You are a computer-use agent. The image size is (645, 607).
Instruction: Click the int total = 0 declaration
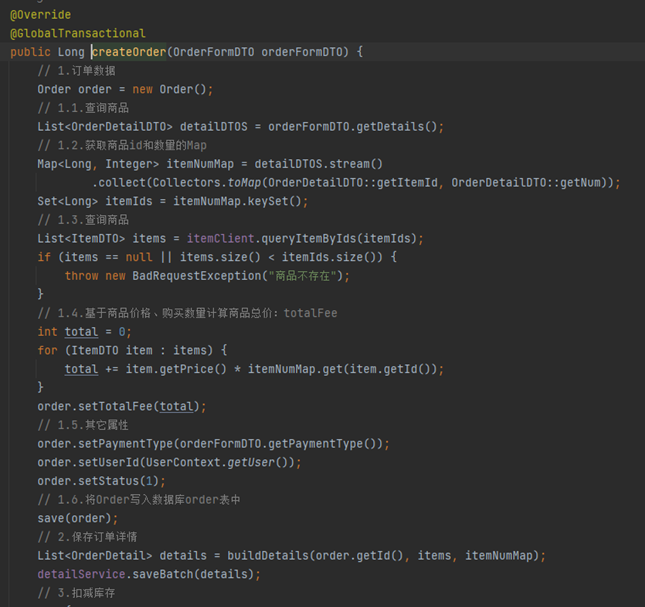click(84, 331)
